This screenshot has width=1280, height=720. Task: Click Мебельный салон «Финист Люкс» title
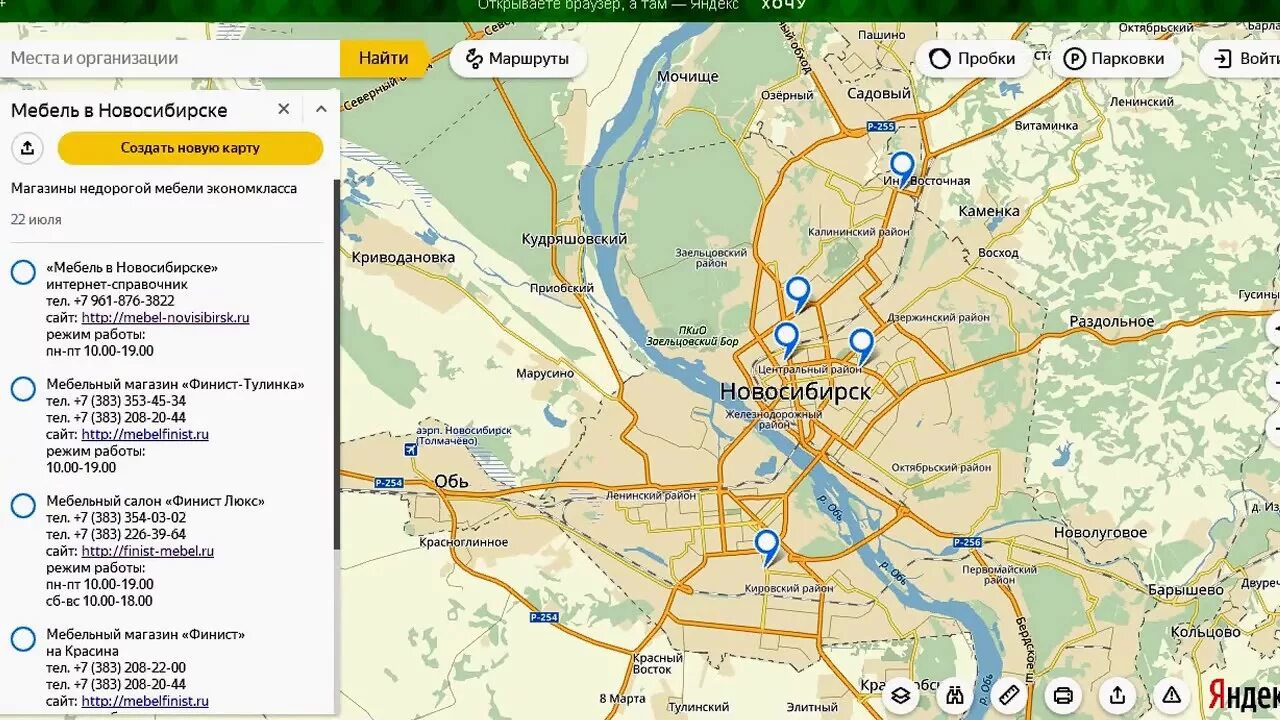tap(155, 501)
